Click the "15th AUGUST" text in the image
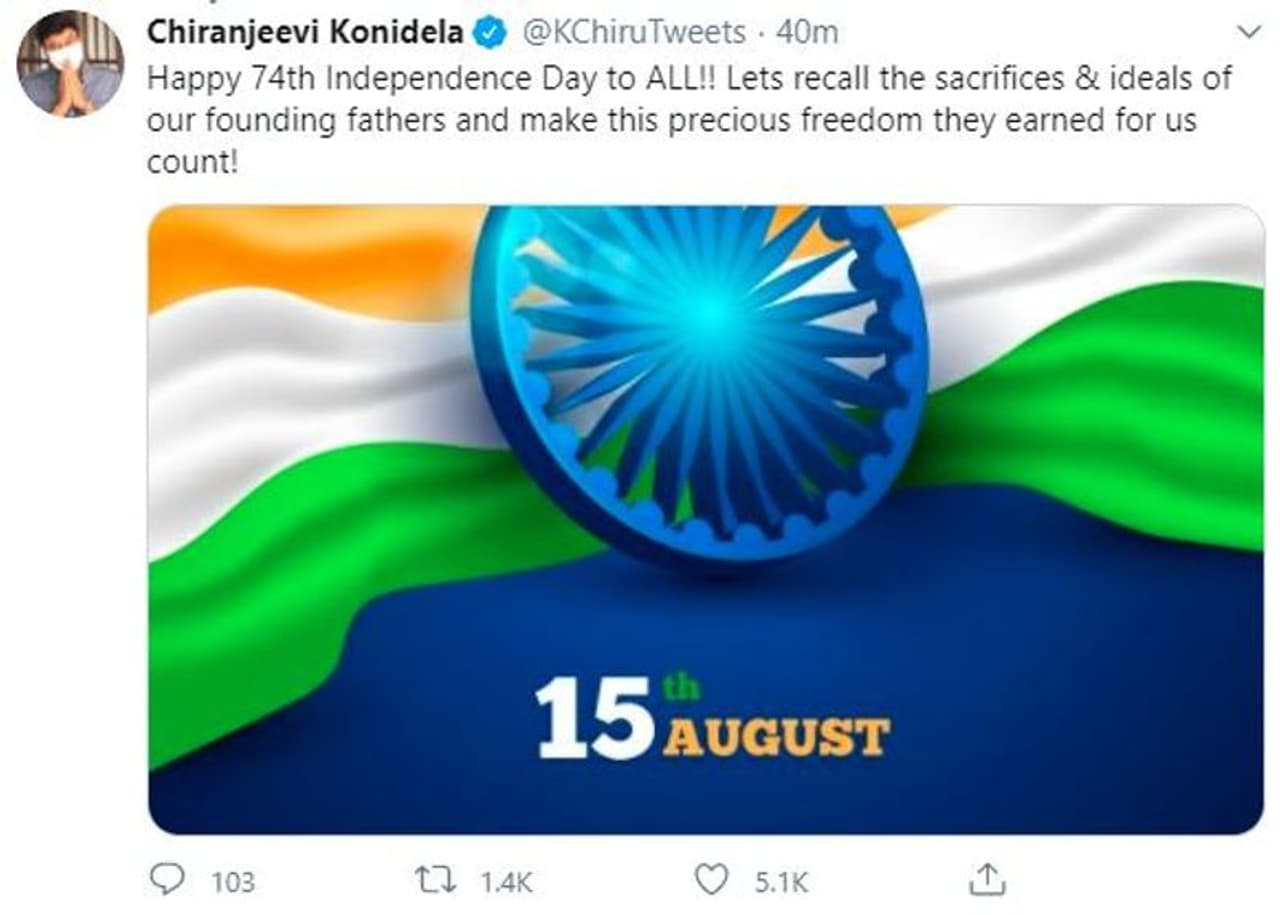 711,720
